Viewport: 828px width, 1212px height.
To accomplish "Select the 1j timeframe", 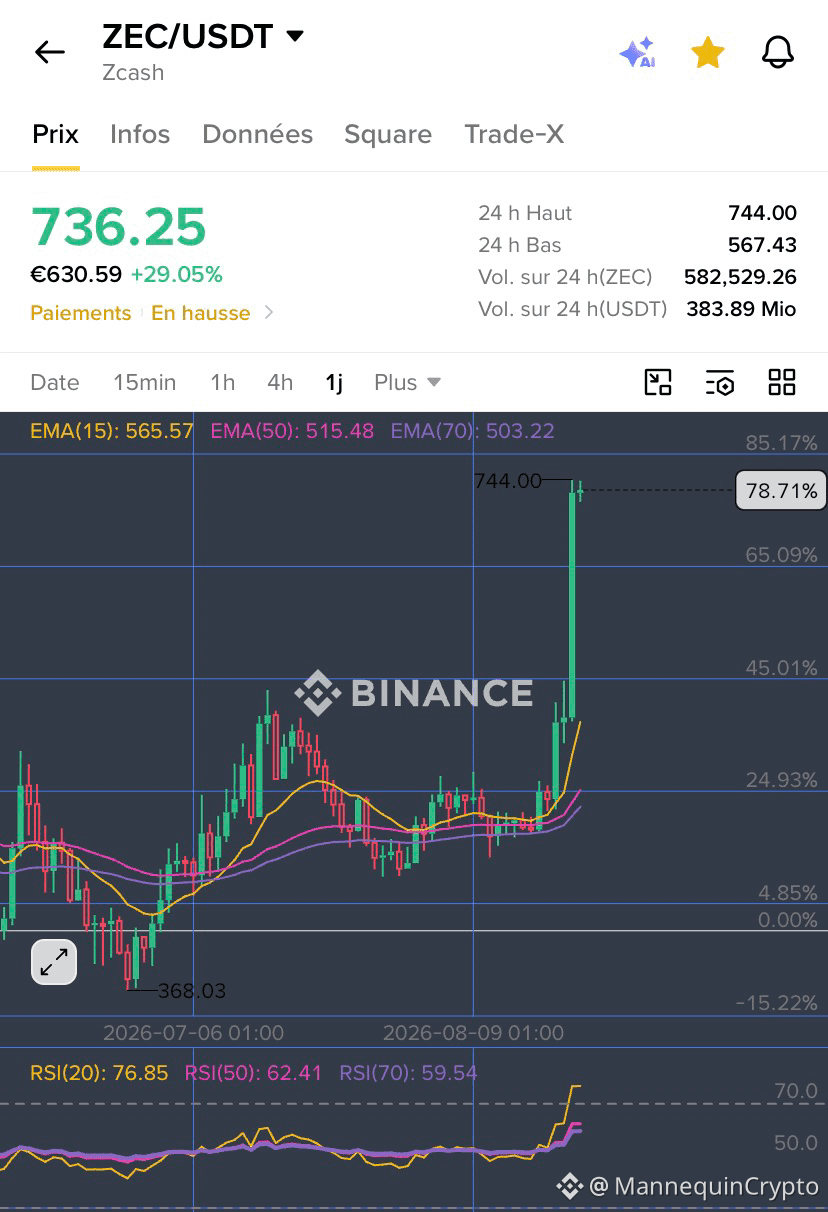I will [x=334, y=382].
